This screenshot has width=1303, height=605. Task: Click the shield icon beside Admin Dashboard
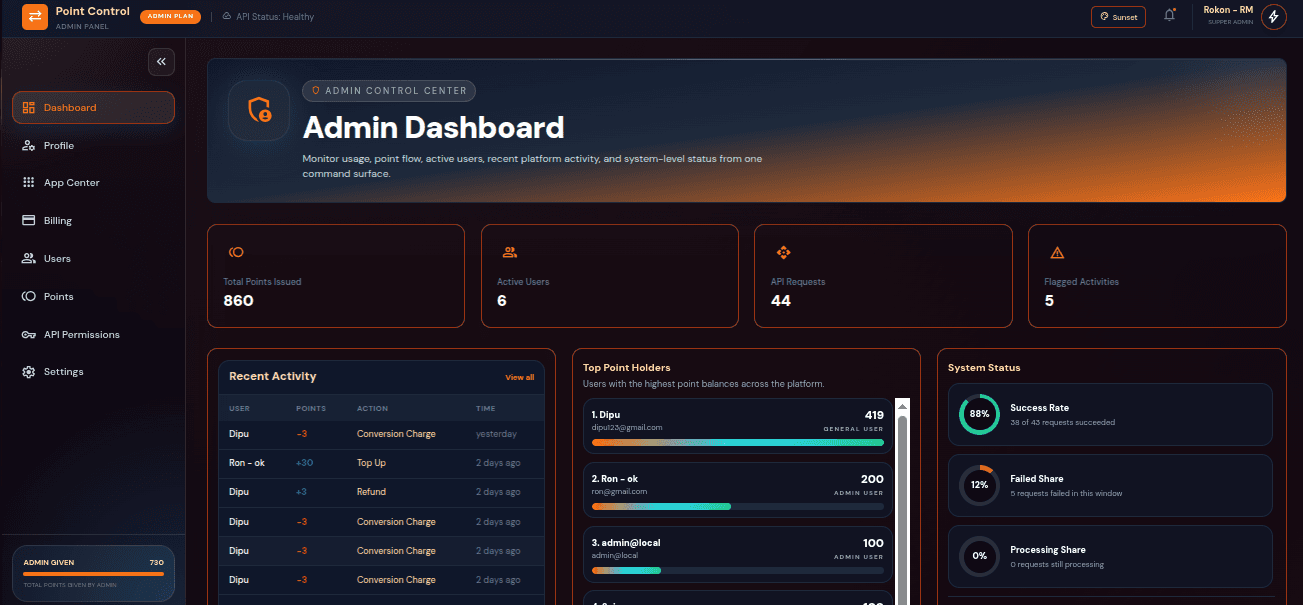pos(259,110)
